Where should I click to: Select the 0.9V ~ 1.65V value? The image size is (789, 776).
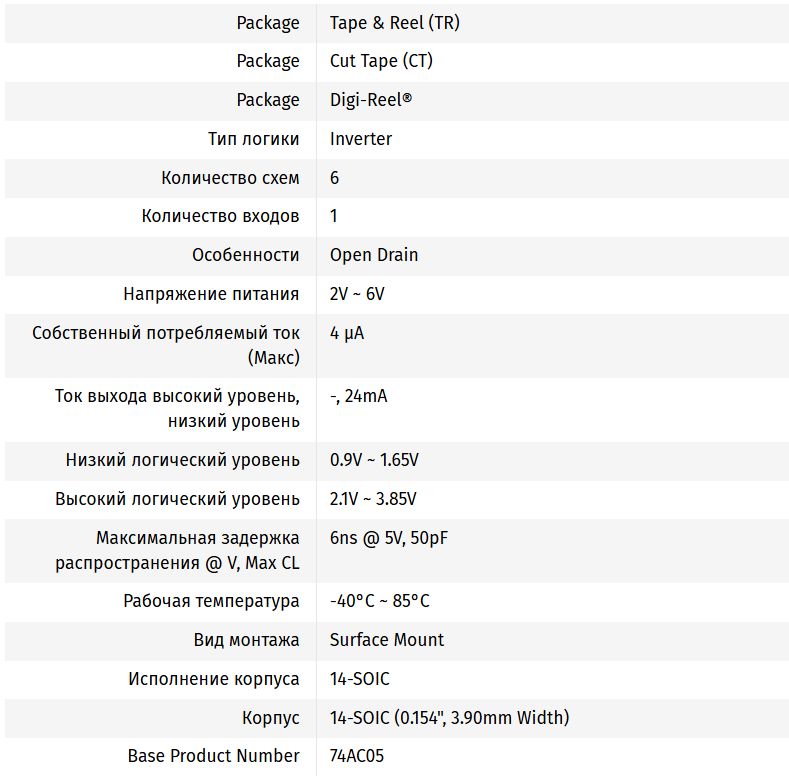[x=374, y=460]
